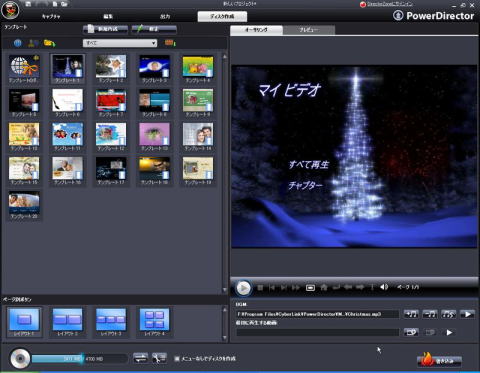
Task: Click the down arrow of layout list
Action: pos(225,338)
